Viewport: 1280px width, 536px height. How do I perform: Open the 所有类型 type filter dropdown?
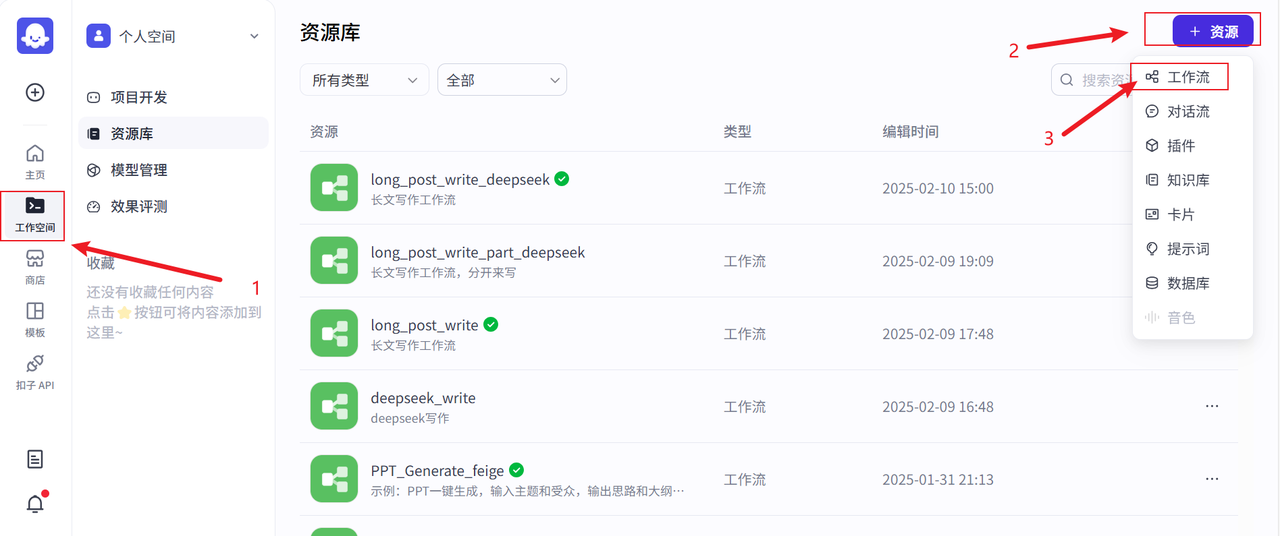point(364,80)
